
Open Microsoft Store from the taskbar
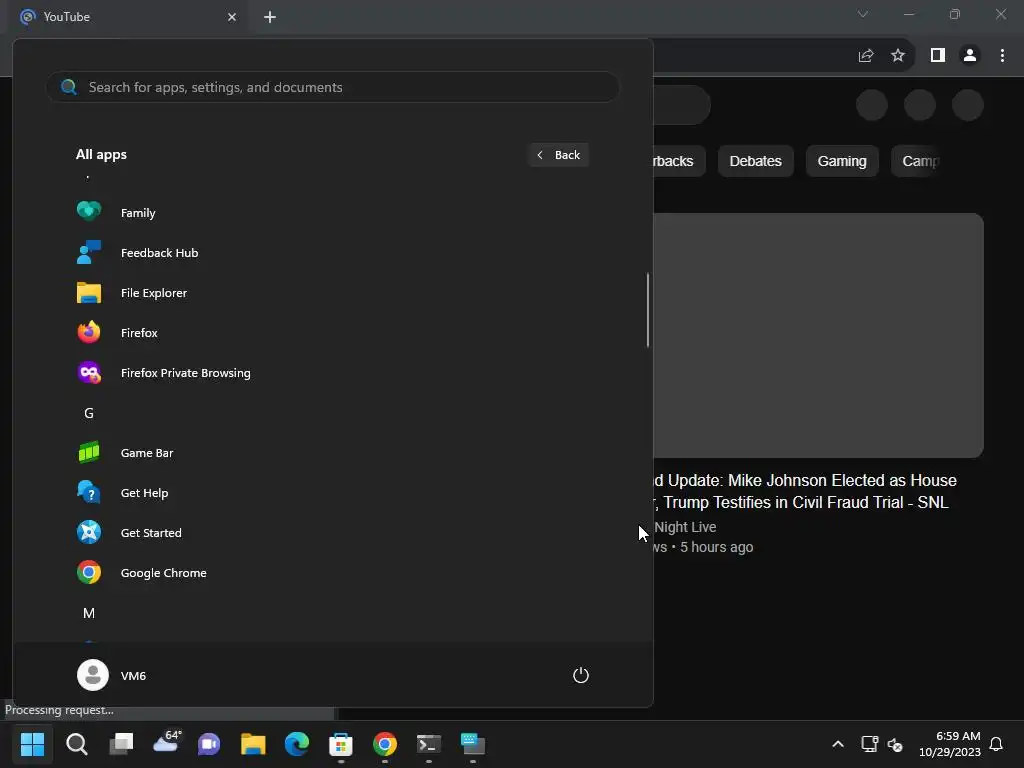[x=341, y=744]
